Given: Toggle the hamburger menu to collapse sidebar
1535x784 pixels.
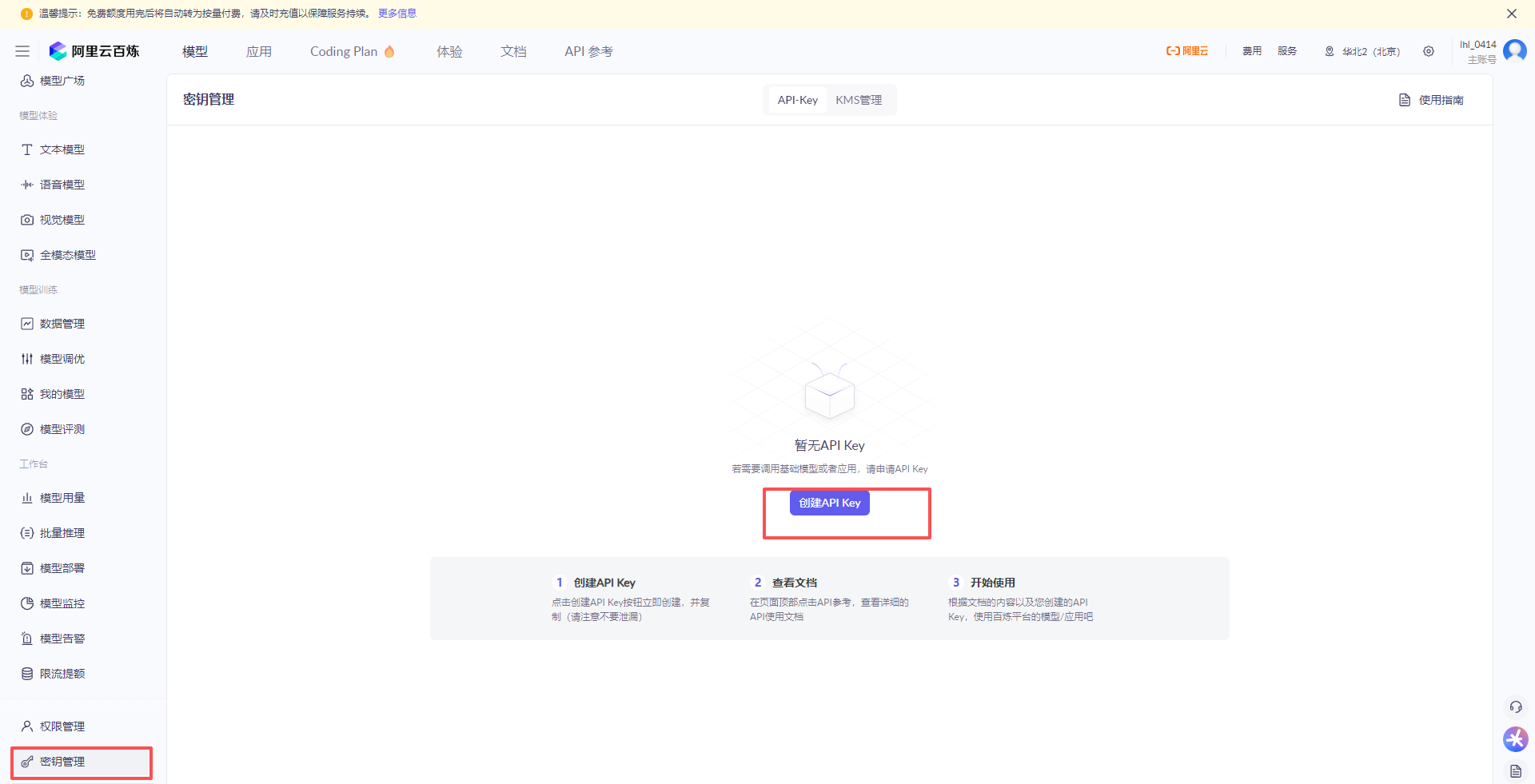Looking at the screenshot, I should pos(22,51).
